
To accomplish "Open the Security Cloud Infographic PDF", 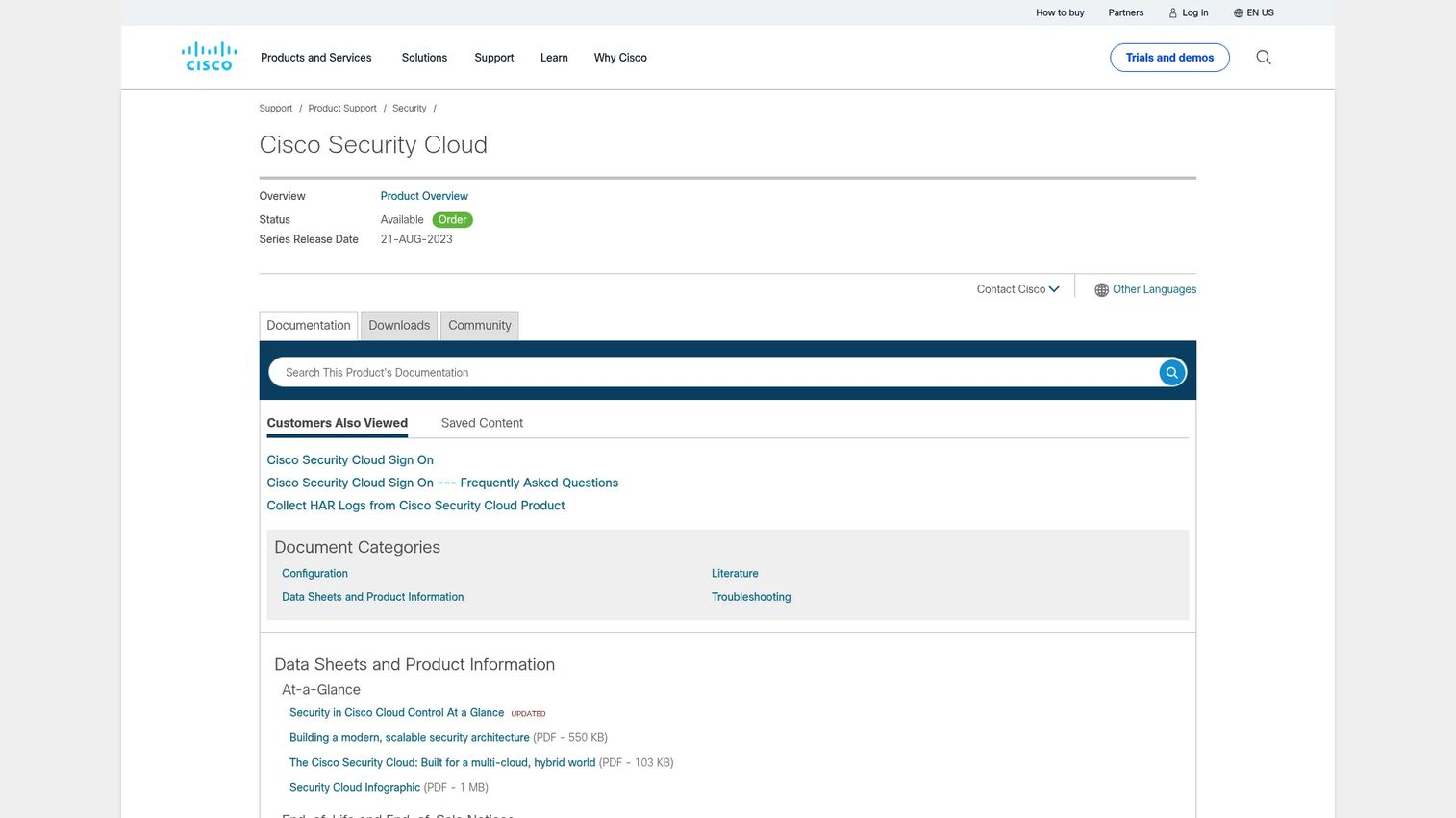I will tap(355, 788).
